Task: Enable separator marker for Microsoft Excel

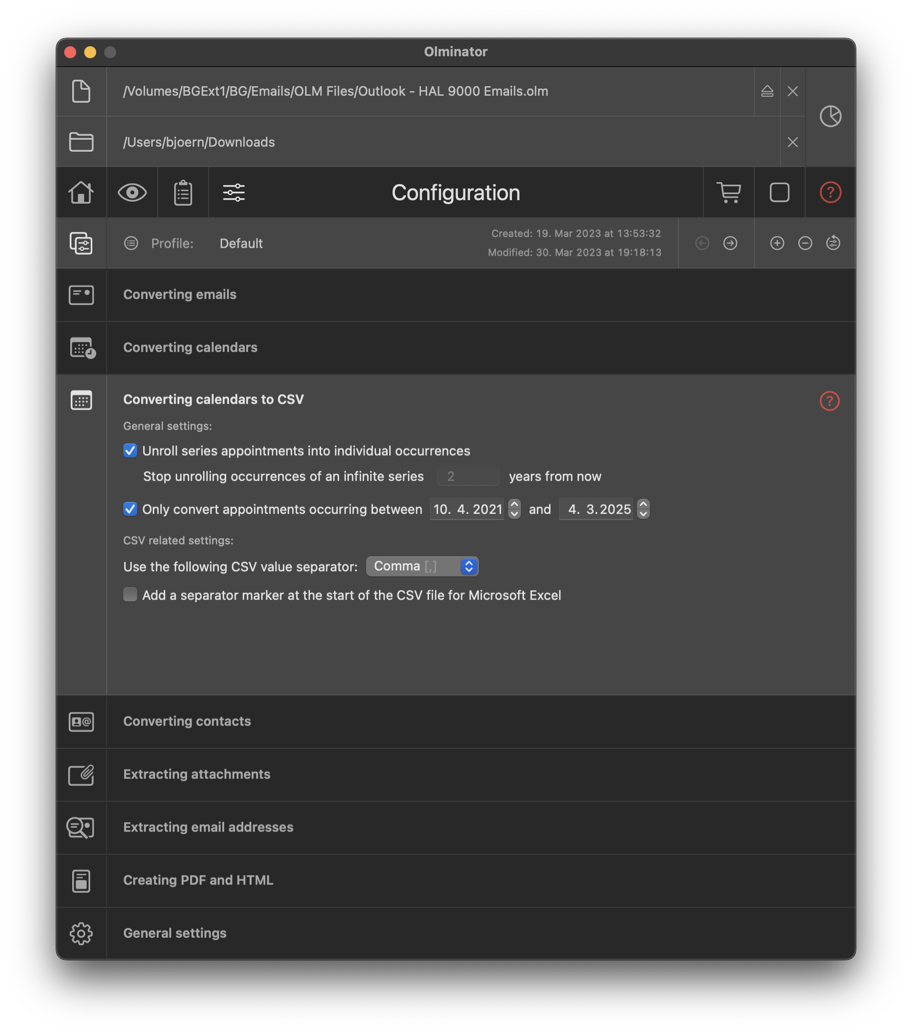Action: pyautogui.click(x=130, y=595)
